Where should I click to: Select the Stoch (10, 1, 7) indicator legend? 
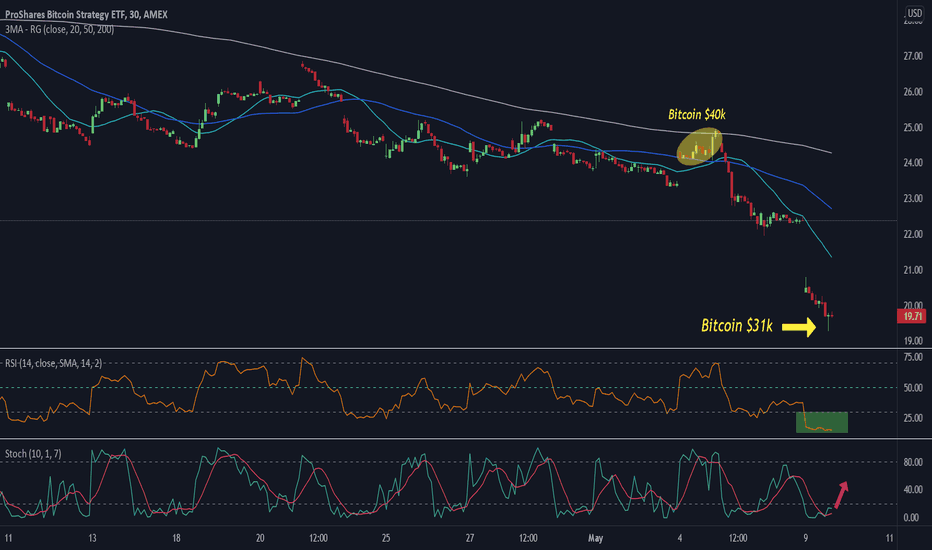33,454
